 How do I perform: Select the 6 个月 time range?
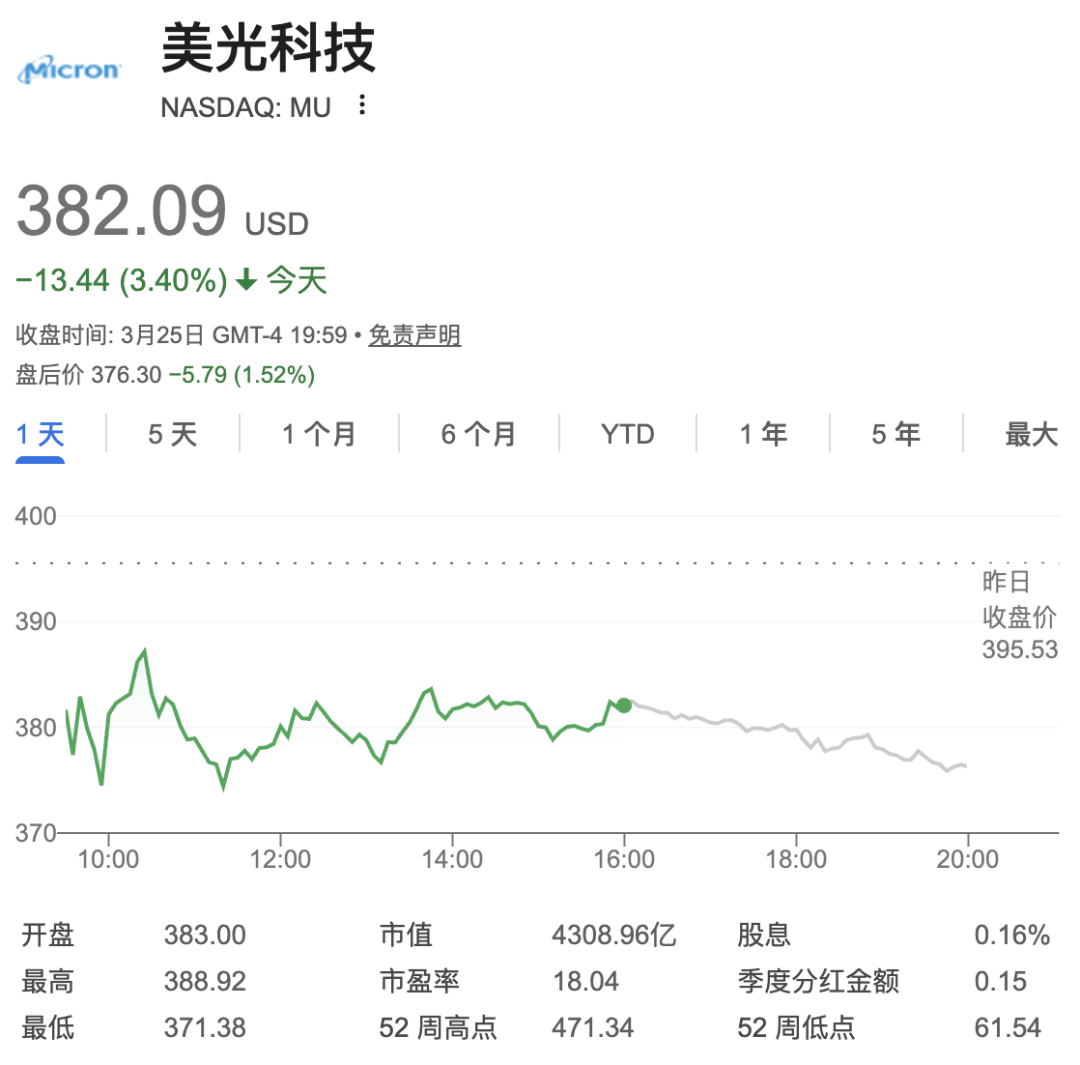tap(477, 434)
